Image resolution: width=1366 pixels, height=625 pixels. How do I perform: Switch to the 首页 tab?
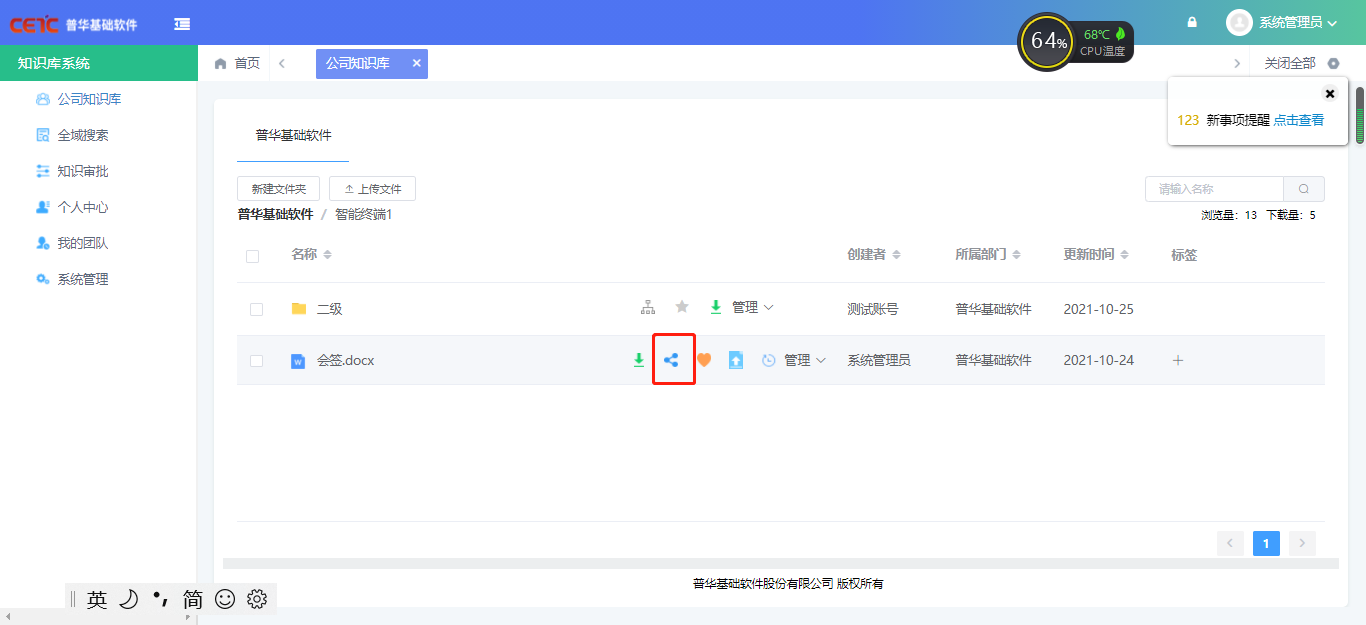pos(238,63)
